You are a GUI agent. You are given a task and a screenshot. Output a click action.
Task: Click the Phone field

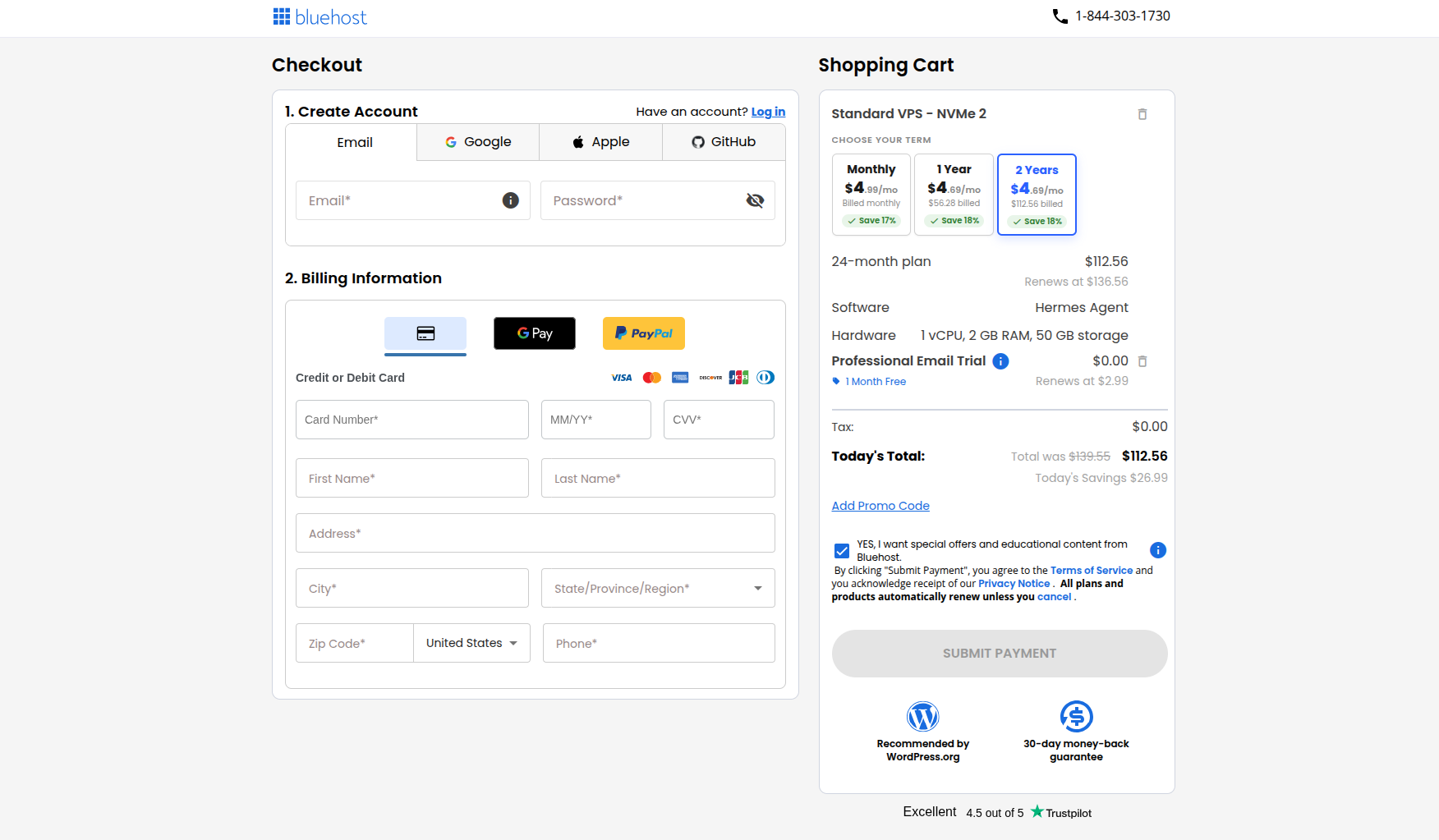659,643
